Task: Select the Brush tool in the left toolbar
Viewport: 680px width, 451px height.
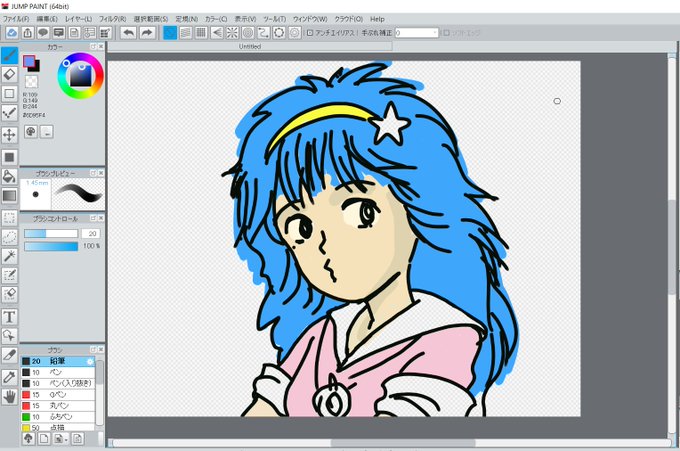Action: coord(10,56)
